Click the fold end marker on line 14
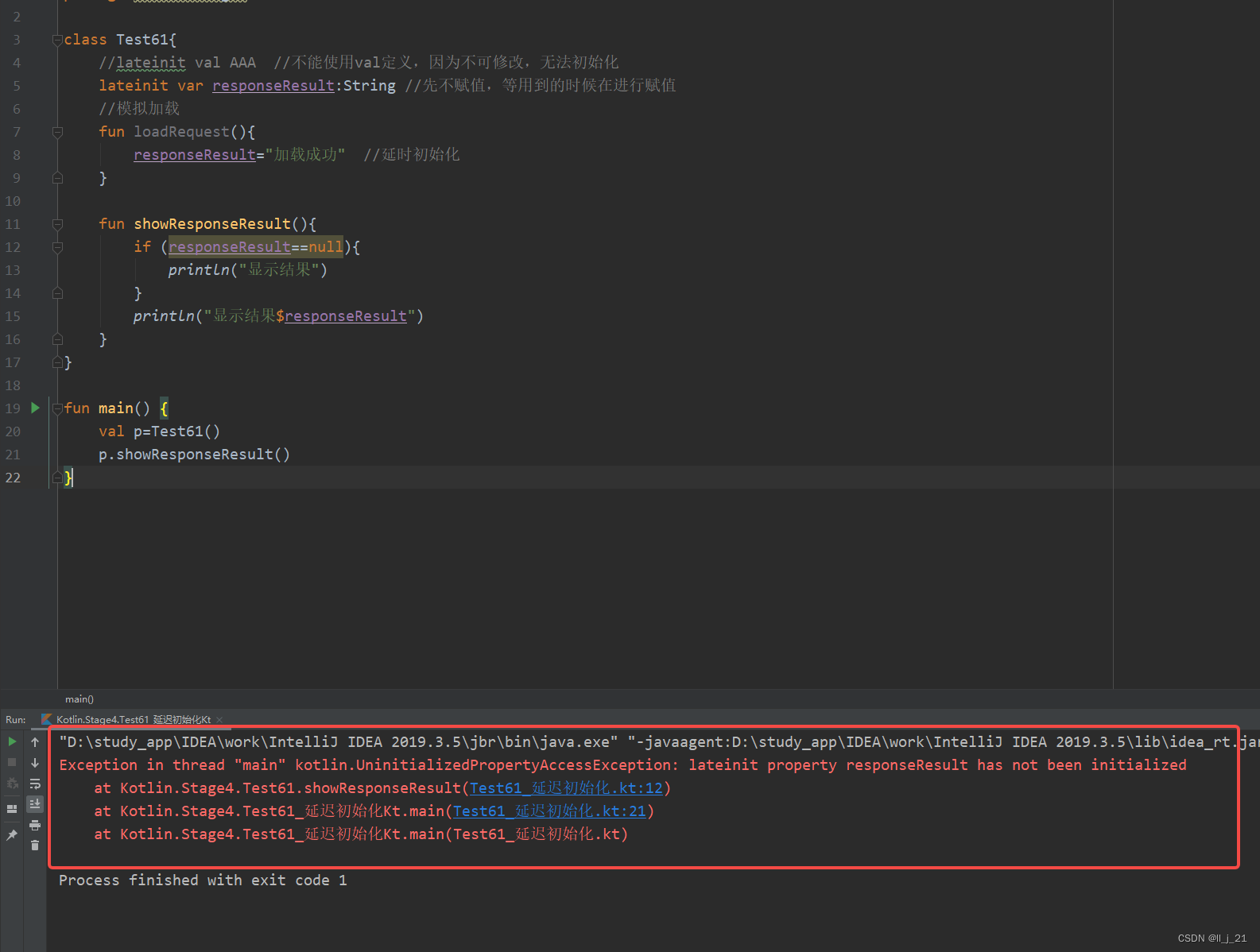 coord(57,293)
